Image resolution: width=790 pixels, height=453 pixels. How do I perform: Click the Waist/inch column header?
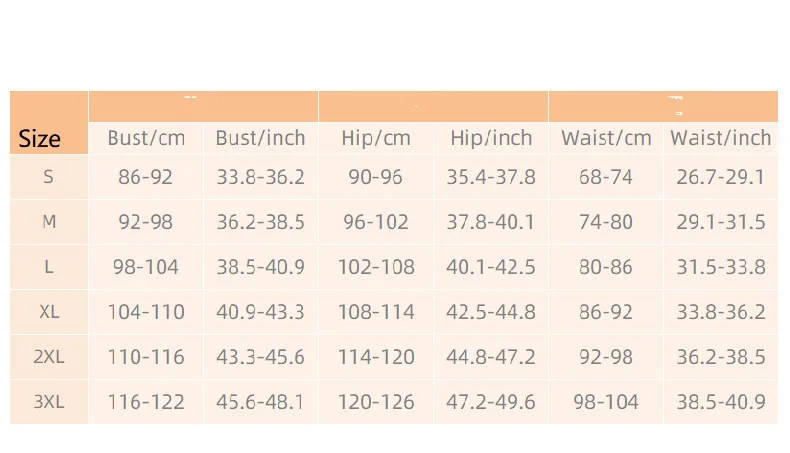coord(721,138)
